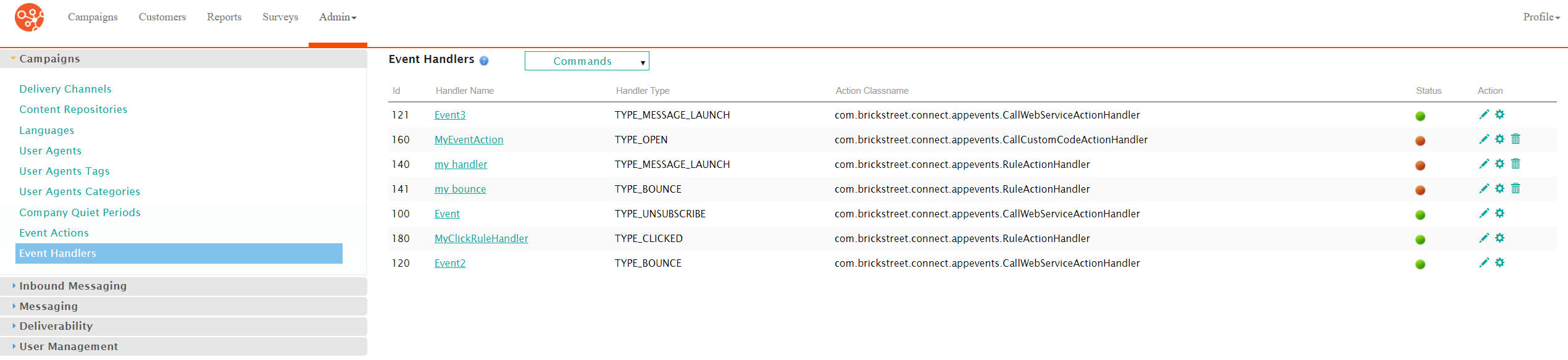Open the Admin dropdown menu
Viewport: 1568px width, 360px height.
tap(338, 17)
